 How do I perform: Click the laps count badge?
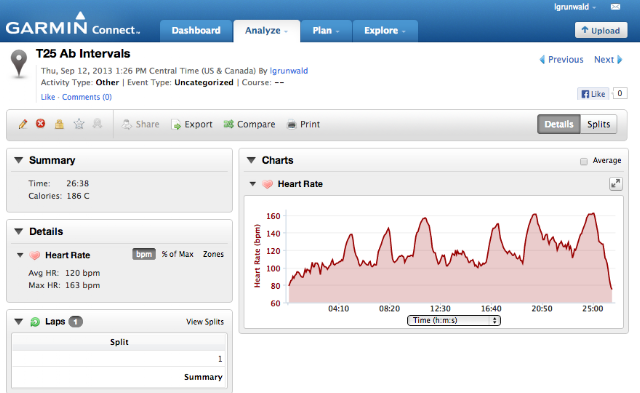(x=76, y=322)
